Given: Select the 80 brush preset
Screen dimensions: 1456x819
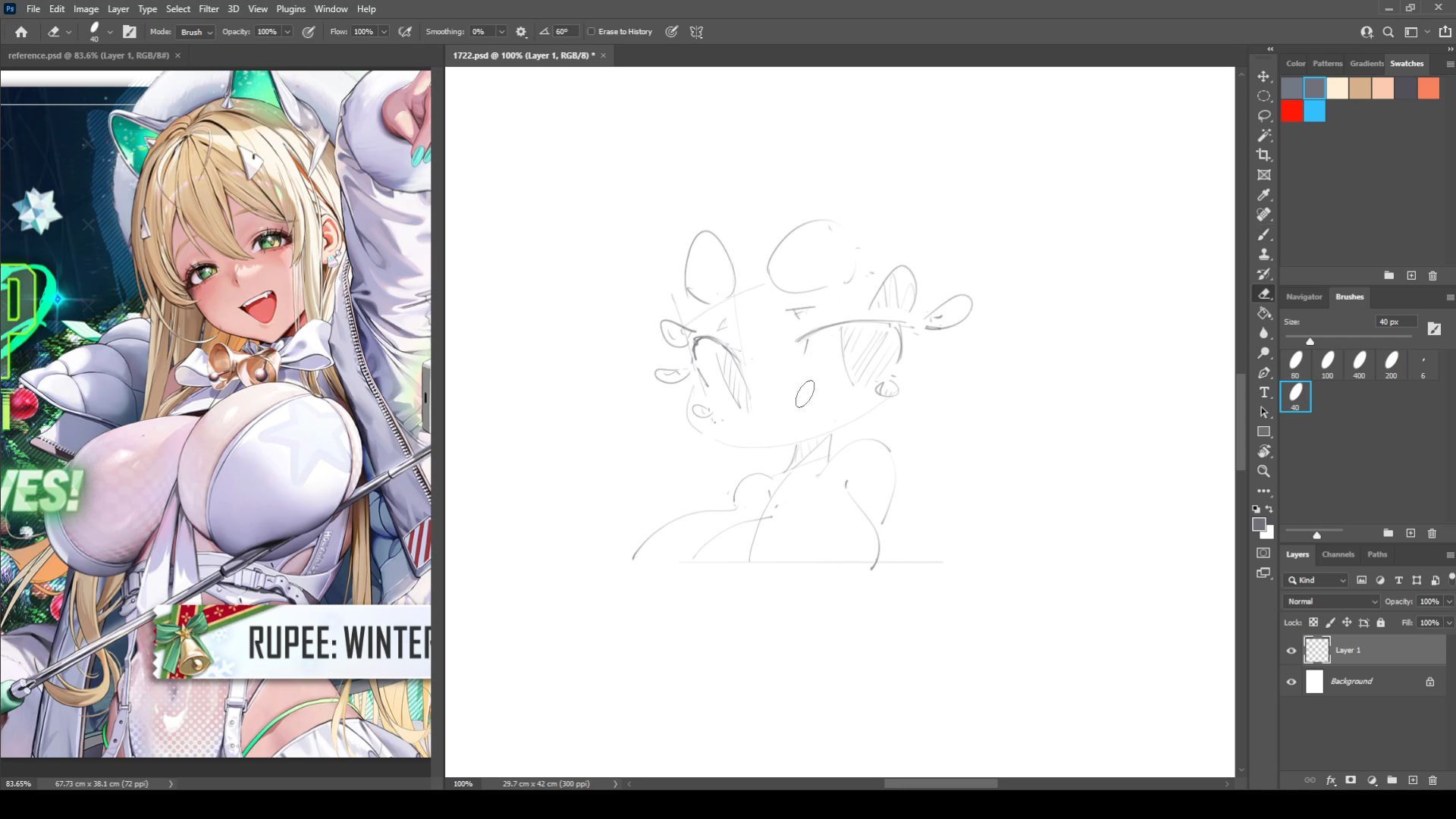Looking at the screenshot, I should tap(1295, 364).
